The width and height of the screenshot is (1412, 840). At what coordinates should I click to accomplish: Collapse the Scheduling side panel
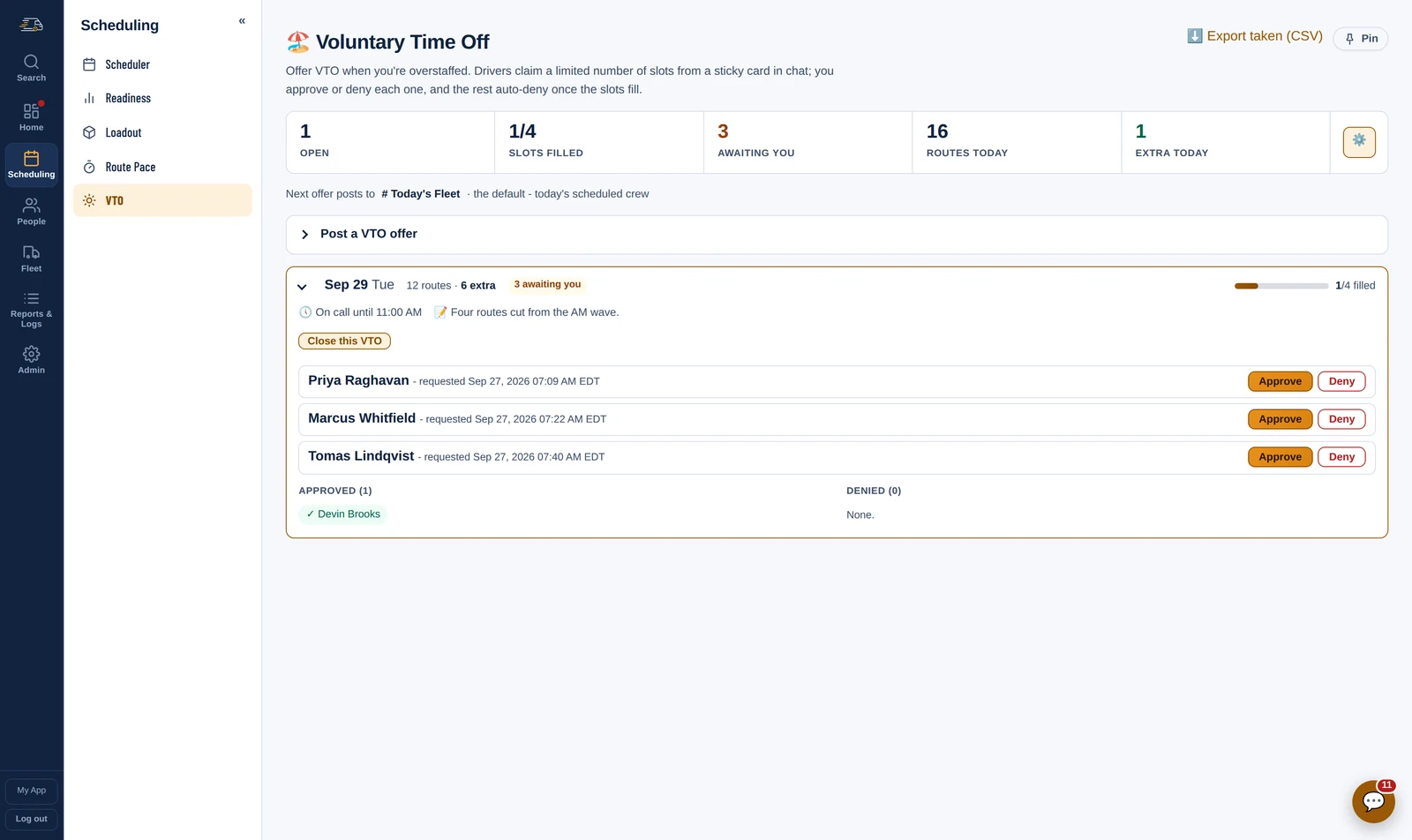click(242, 21)
